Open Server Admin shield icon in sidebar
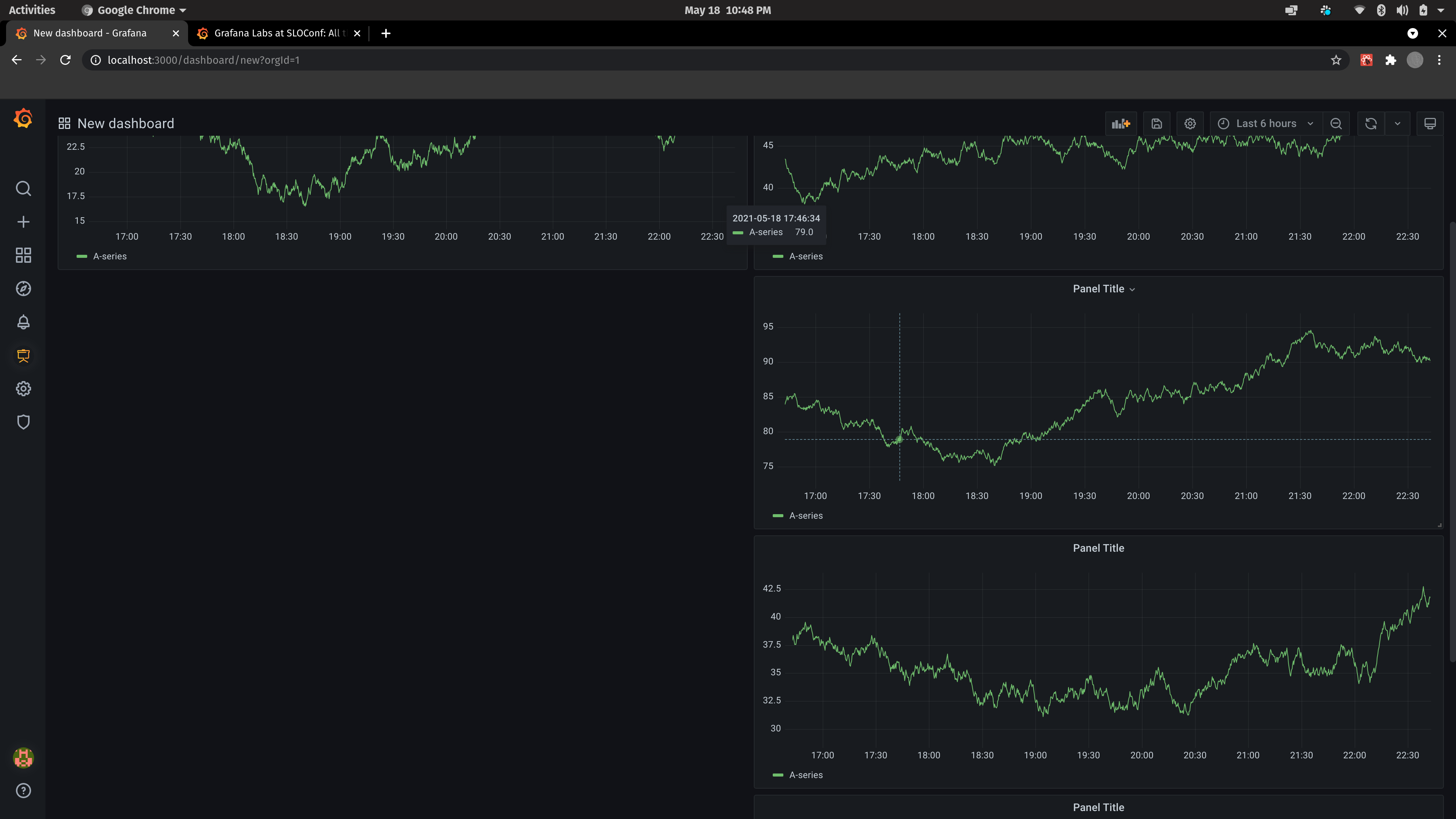The image size is (1456, 819). tap(23, 422)
